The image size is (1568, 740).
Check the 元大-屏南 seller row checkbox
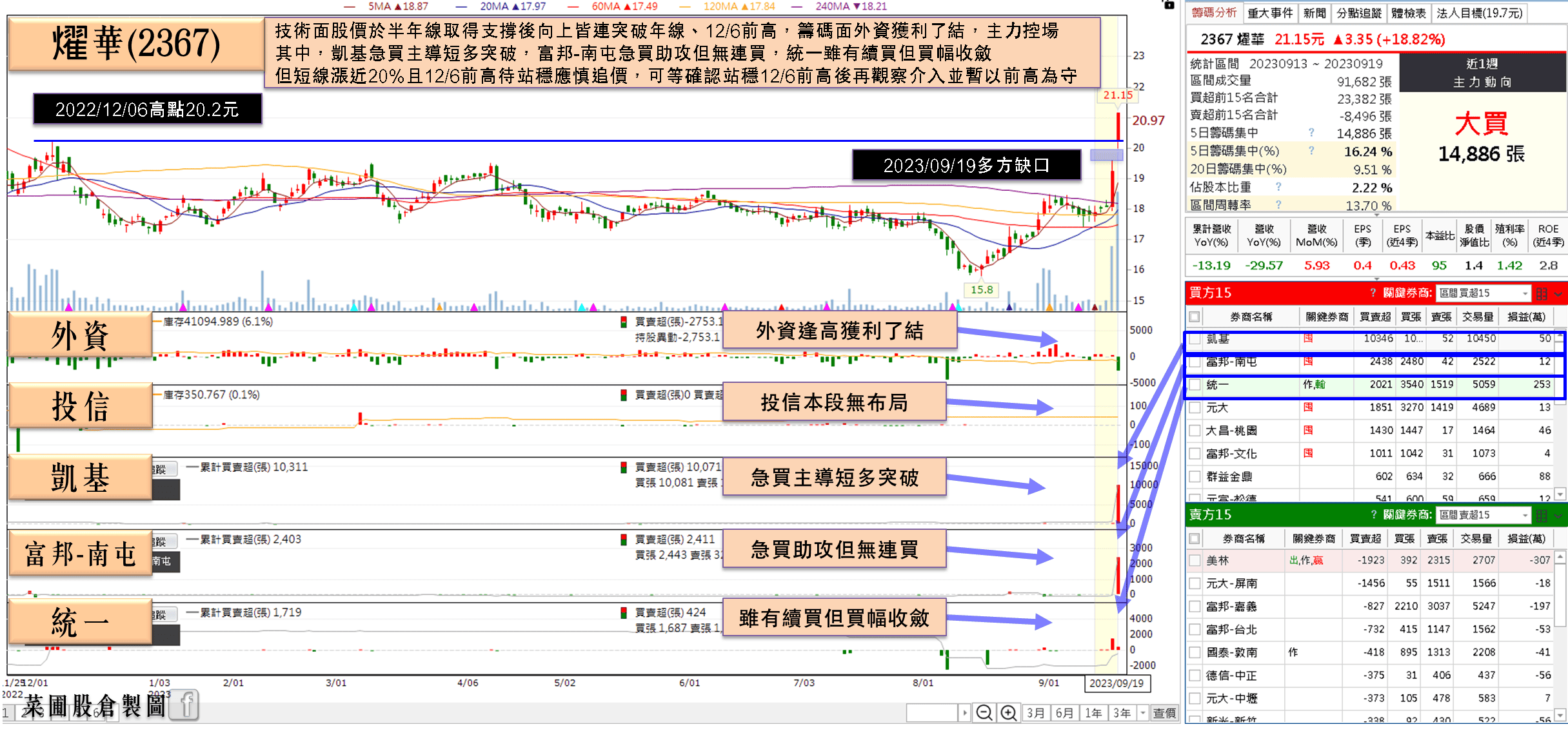tap(1195, 583)
